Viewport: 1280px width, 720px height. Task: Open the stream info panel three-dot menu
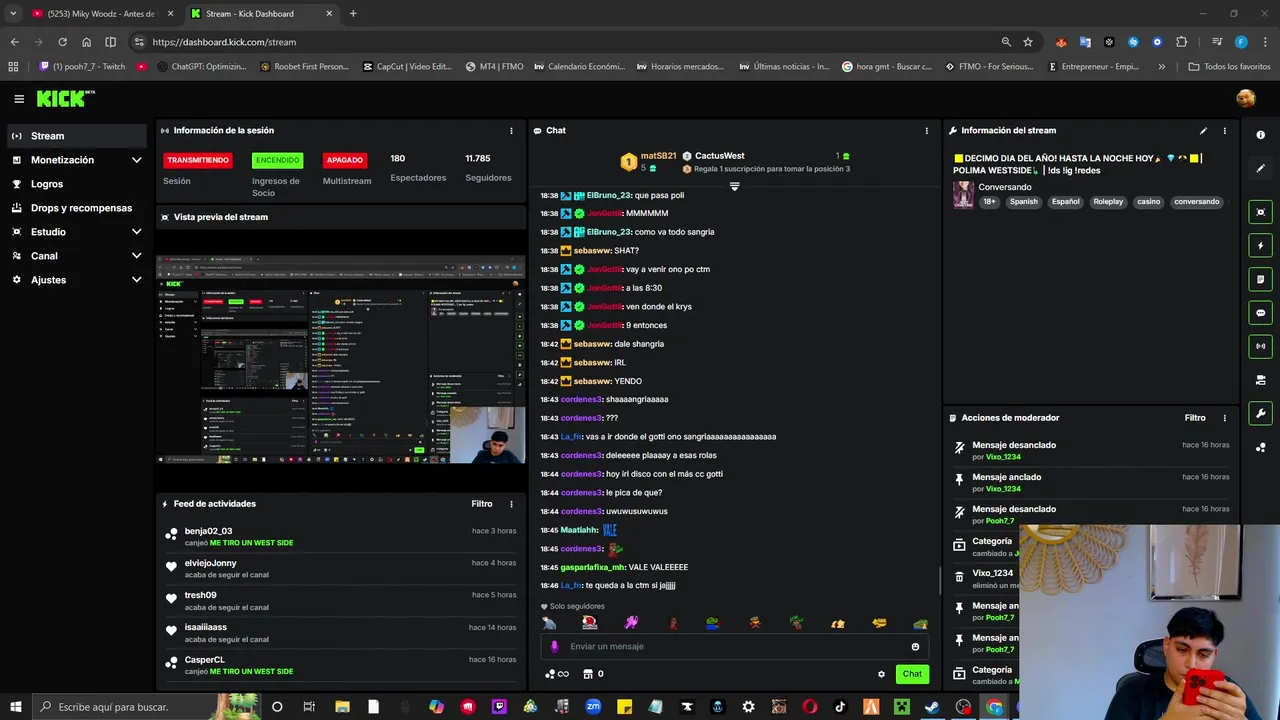tap(1224, 131)
